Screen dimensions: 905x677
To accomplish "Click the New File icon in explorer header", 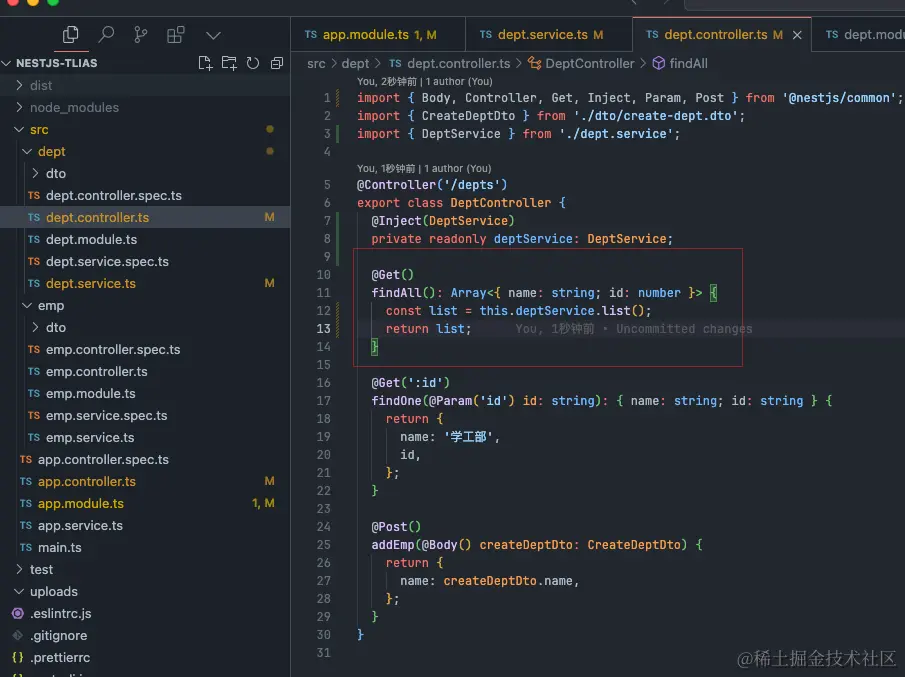I will [x=205, y=63].
